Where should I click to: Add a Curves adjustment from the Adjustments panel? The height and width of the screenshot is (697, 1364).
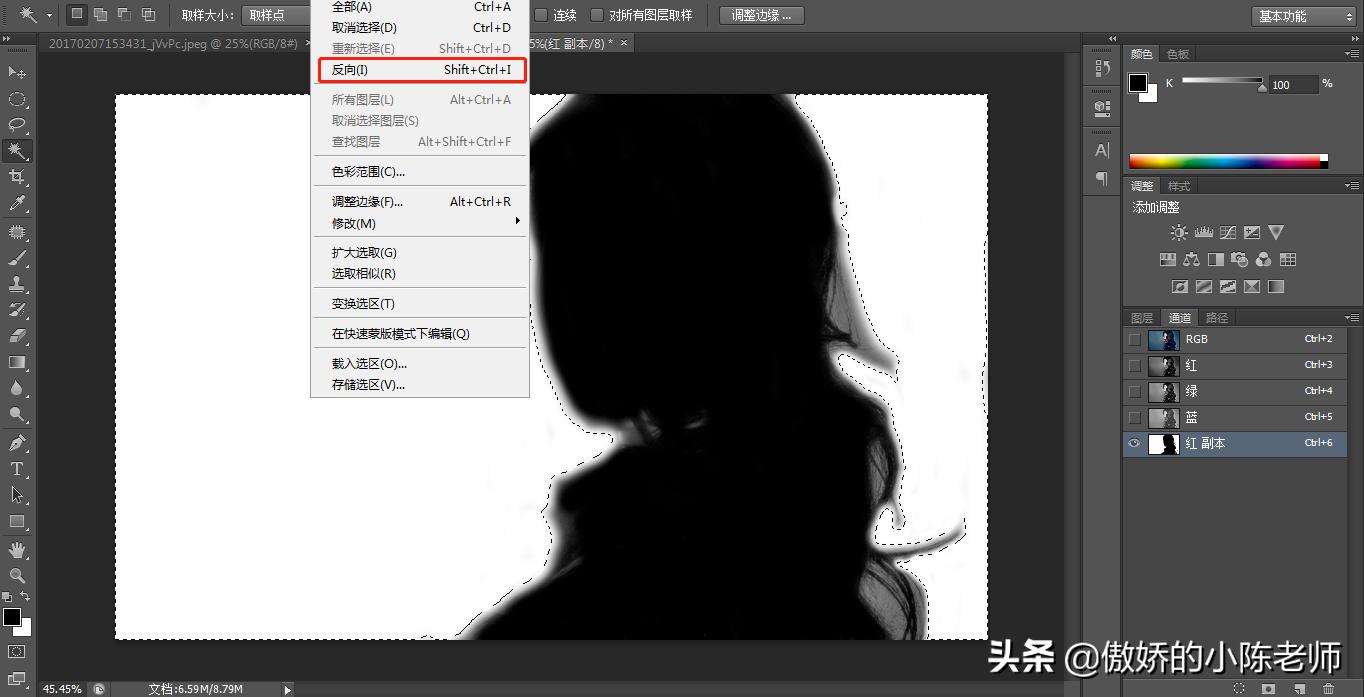click(x=1228, y=231)
